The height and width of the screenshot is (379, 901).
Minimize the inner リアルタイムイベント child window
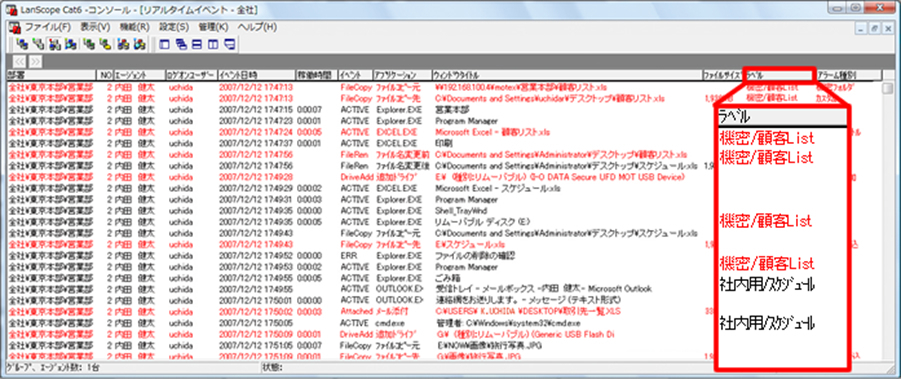click(x=860, y=28)
